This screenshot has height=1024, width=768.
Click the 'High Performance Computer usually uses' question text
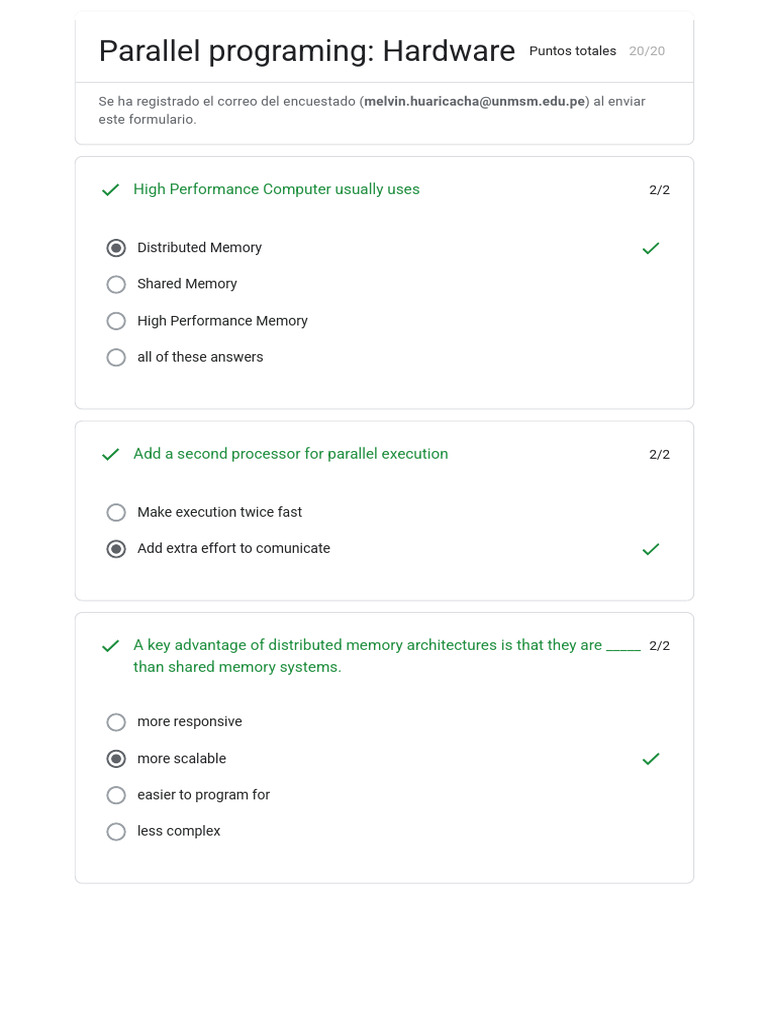click(276, 190)
